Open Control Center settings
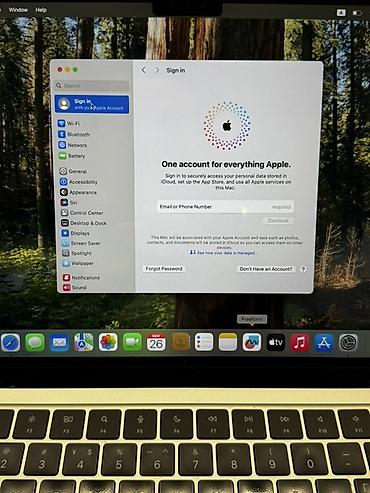This screenshot has height=493, width=370. coord(82,213)
